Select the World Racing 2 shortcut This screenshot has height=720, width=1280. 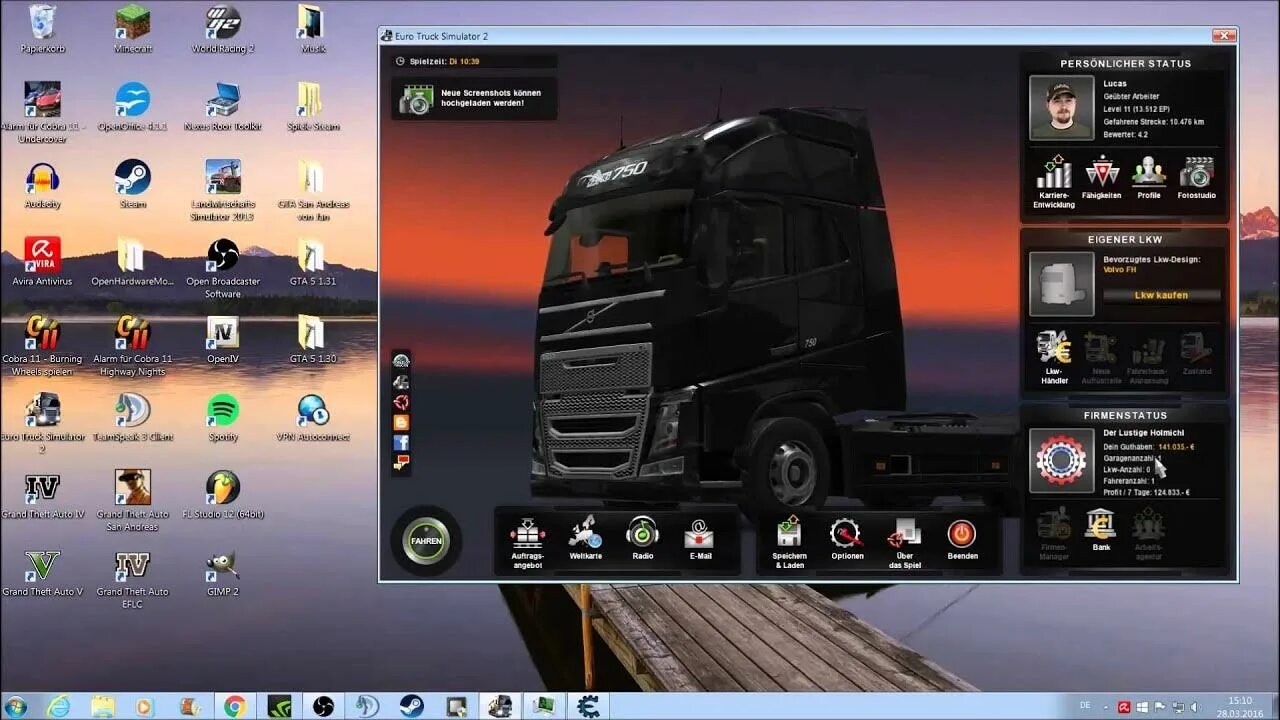pos(223,30)
